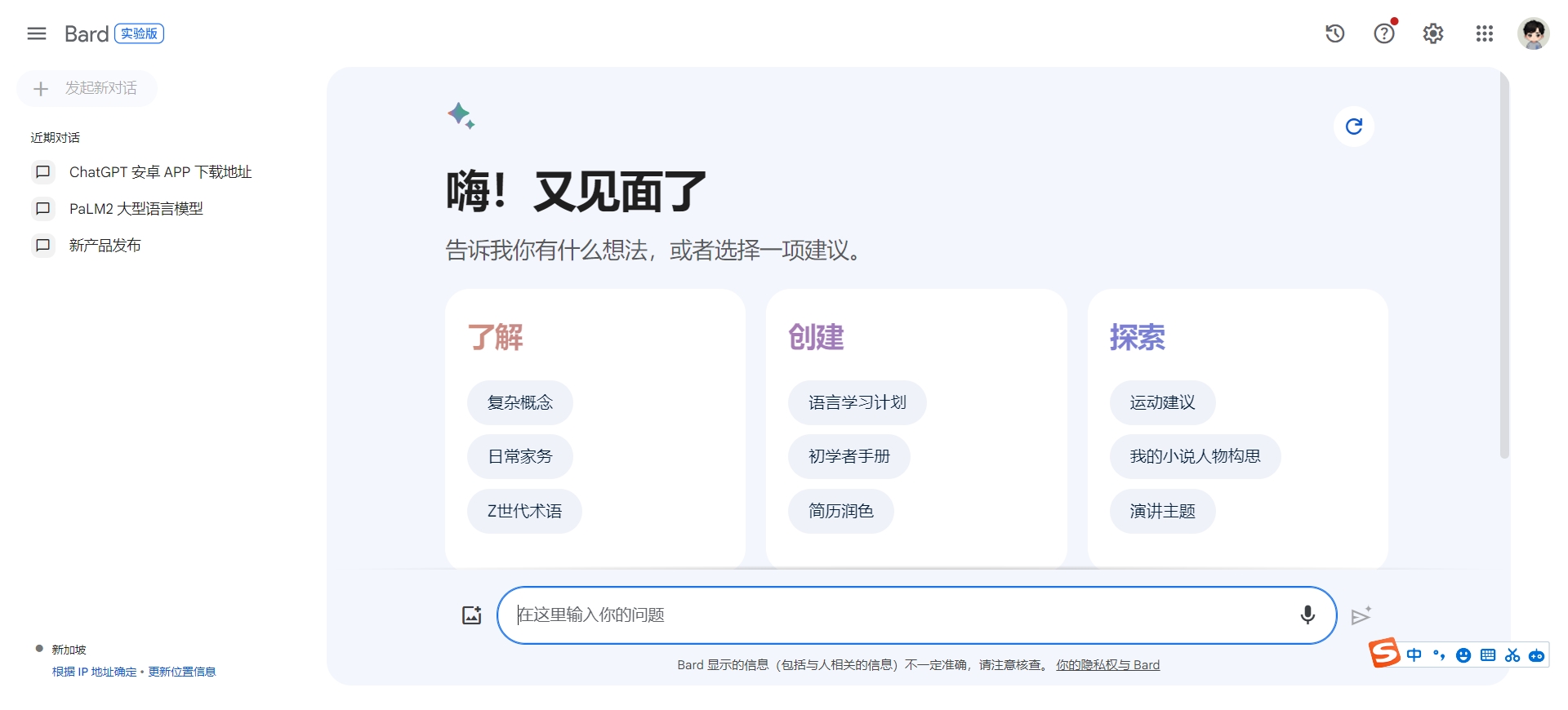Select the 复杂概念 suggestion chip
This screenshot has height=710, width=1568.
click(520, 402)
